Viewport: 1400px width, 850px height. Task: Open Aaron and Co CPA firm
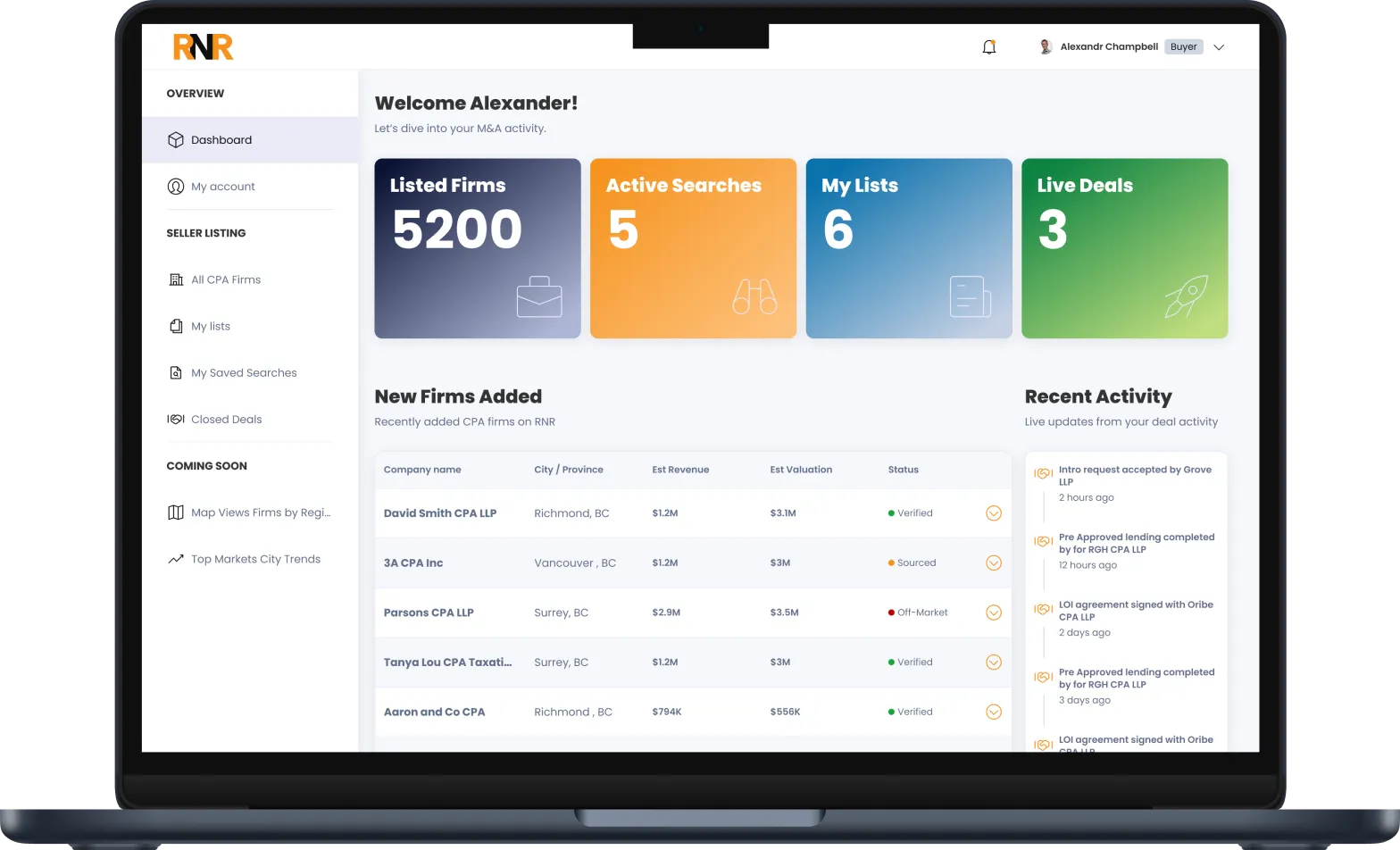click(x=434, y=712)
